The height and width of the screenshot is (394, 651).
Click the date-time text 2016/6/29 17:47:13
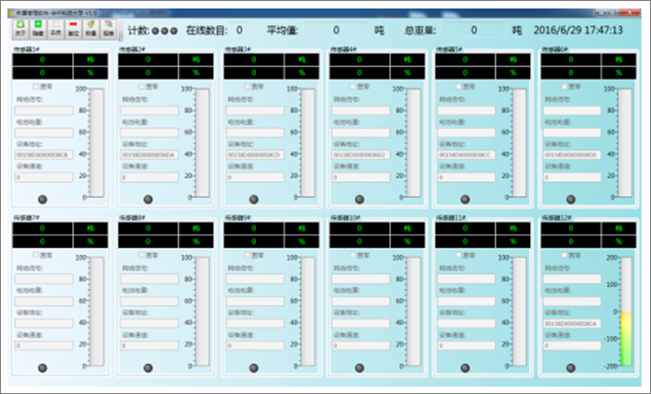coord(578,30)
